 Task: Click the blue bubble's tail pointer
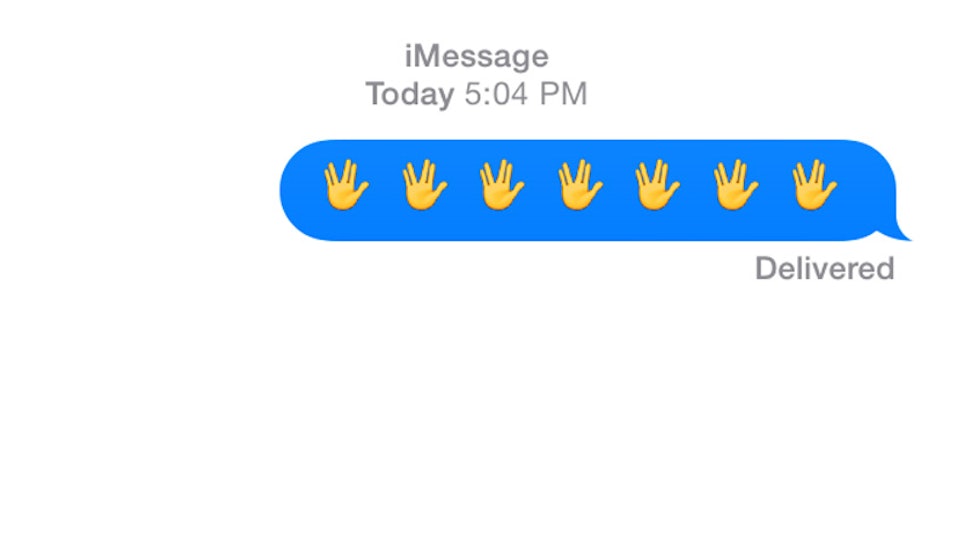tap(898, 233)
